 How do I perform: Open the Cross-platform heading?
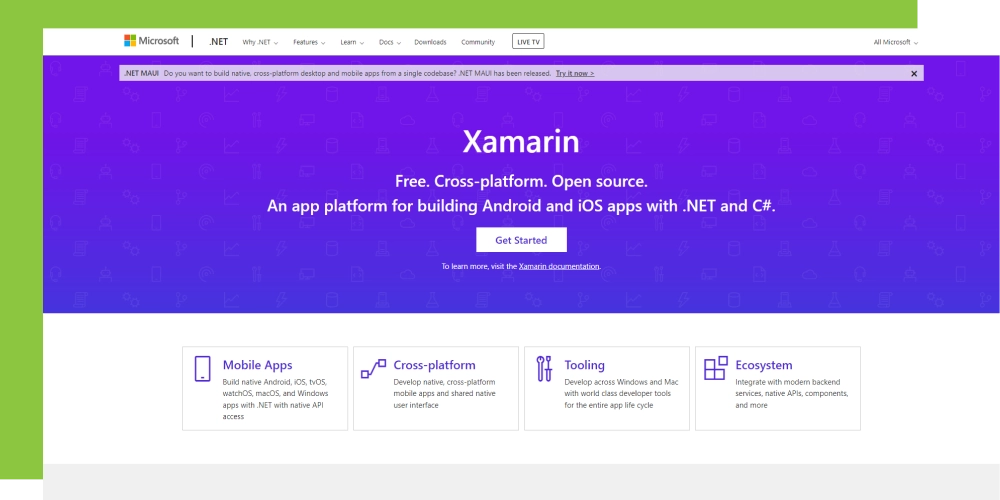click(x=434, y=365)
